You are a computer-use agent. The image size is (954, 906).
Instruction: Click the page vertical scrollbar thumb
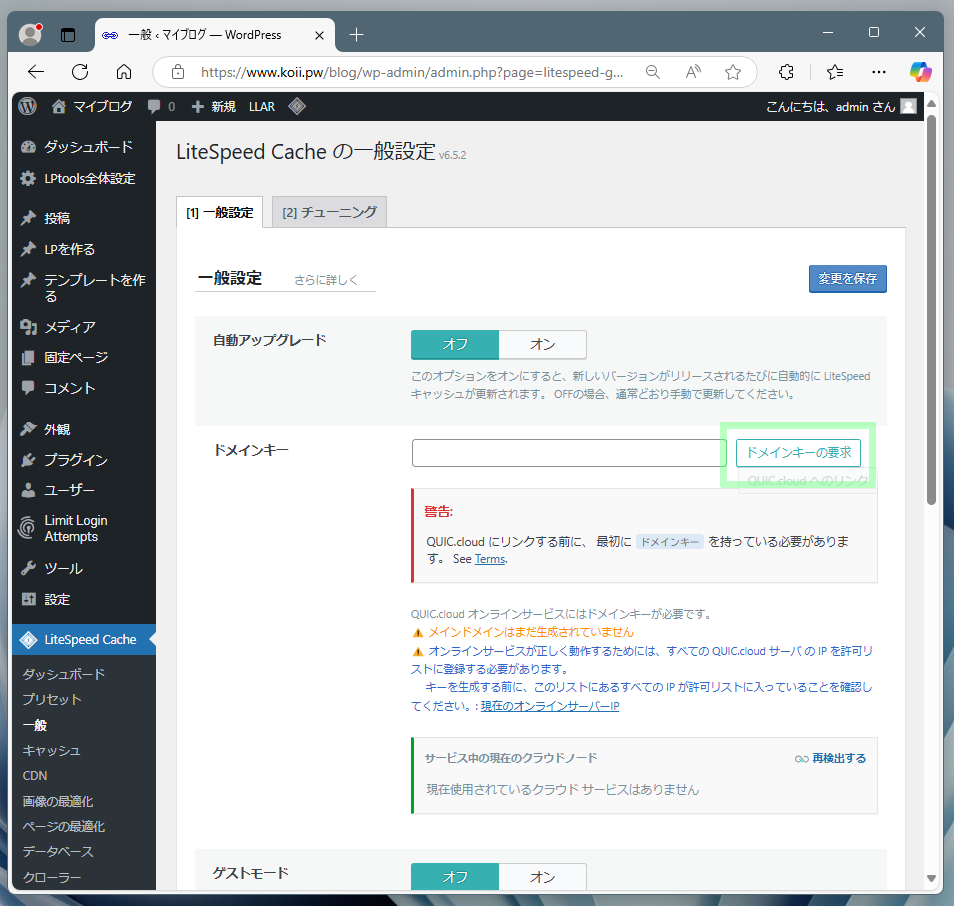pyautogui.click(x=931, y=309)
